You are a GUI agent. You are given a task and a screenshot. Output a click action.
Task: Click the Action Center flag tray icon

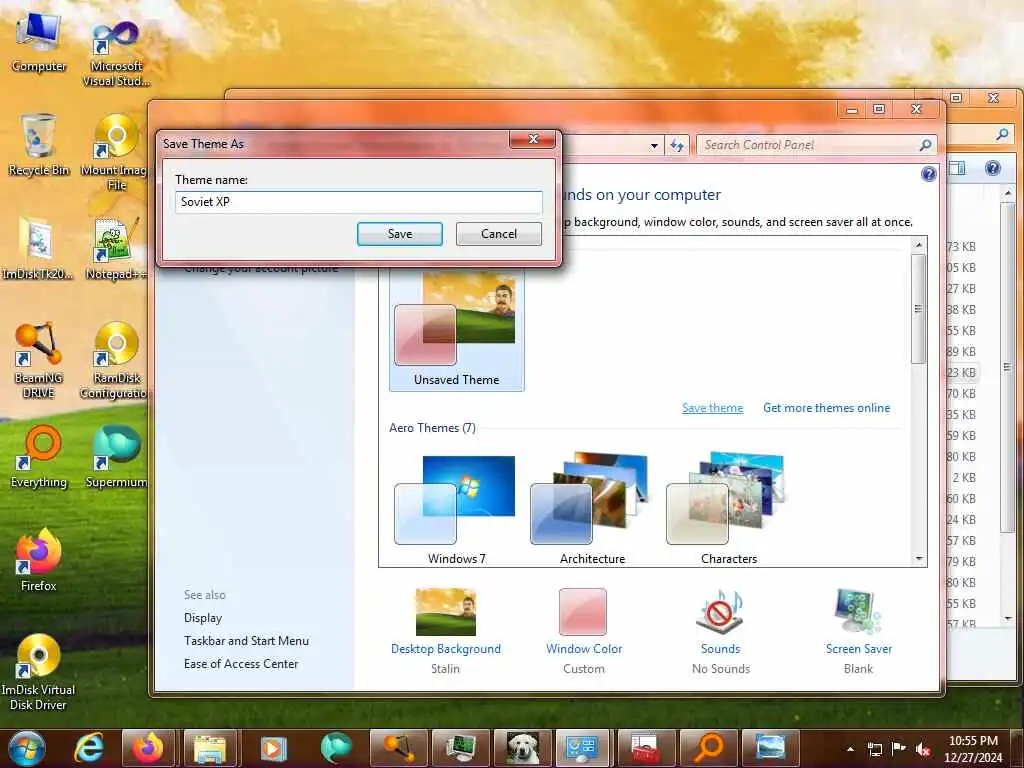[899, 749]
